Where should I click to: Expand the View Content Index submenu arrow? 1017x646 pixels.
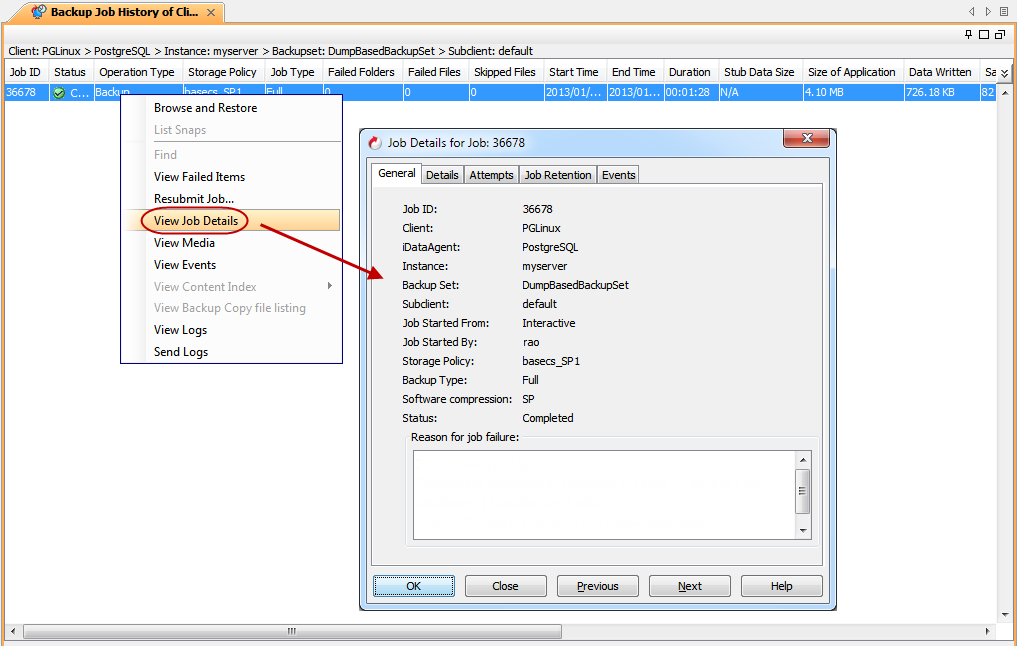pos(330,287)
